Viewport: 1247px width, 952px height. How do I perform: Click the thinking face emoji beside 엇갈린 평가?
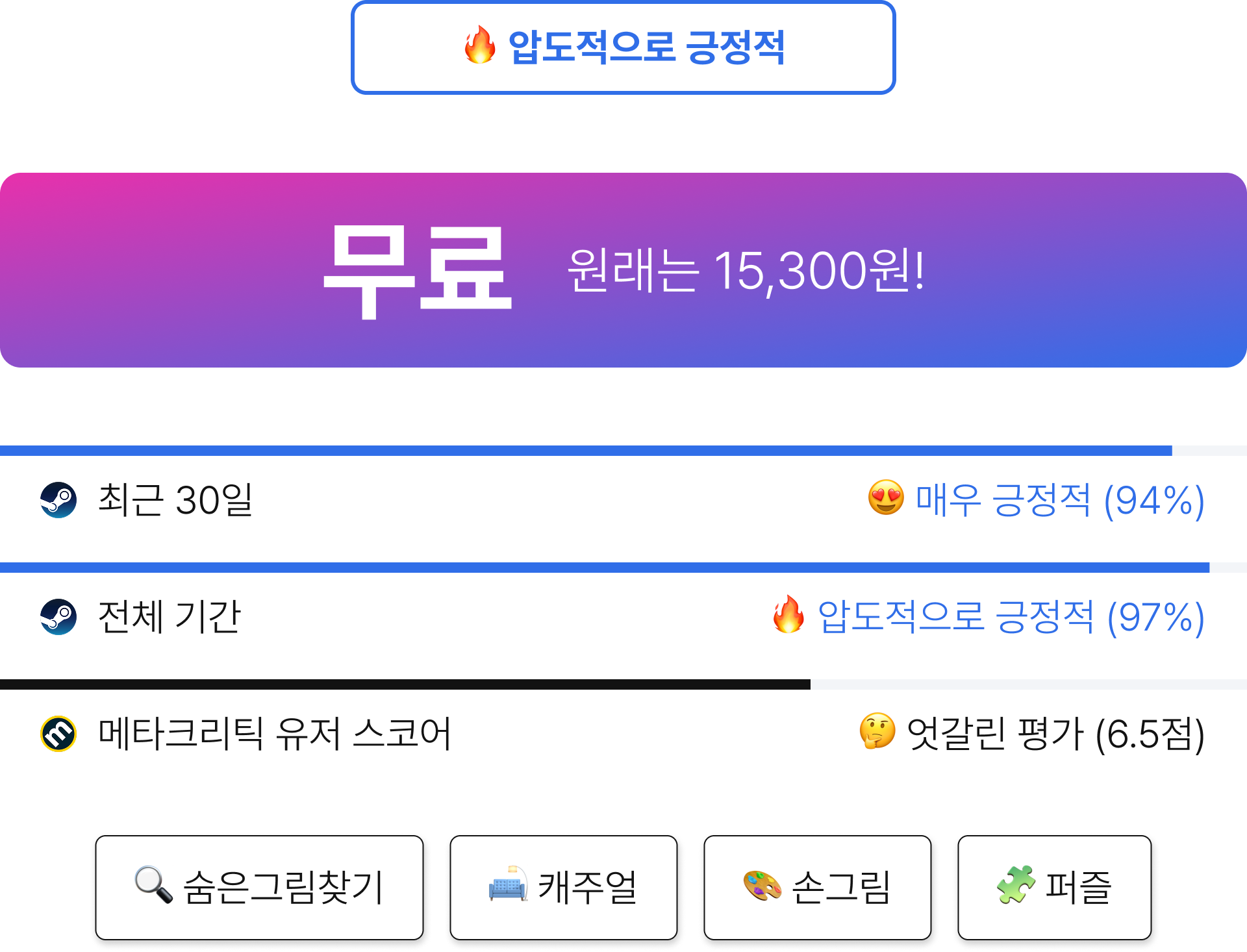pos(877,731)
